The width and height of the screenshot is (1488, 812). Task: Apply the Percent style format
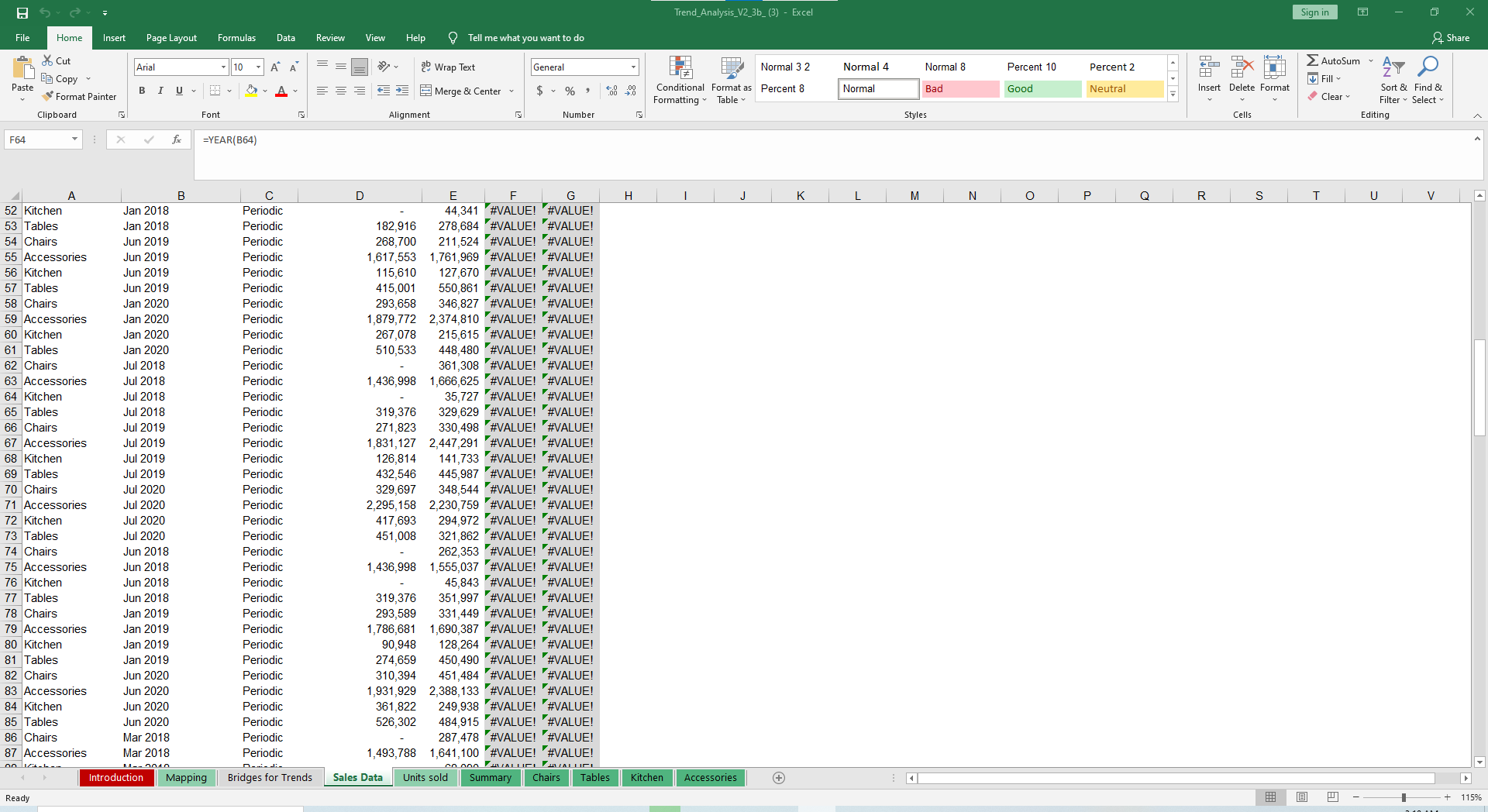pyautogui.click(x=570, y=91)
